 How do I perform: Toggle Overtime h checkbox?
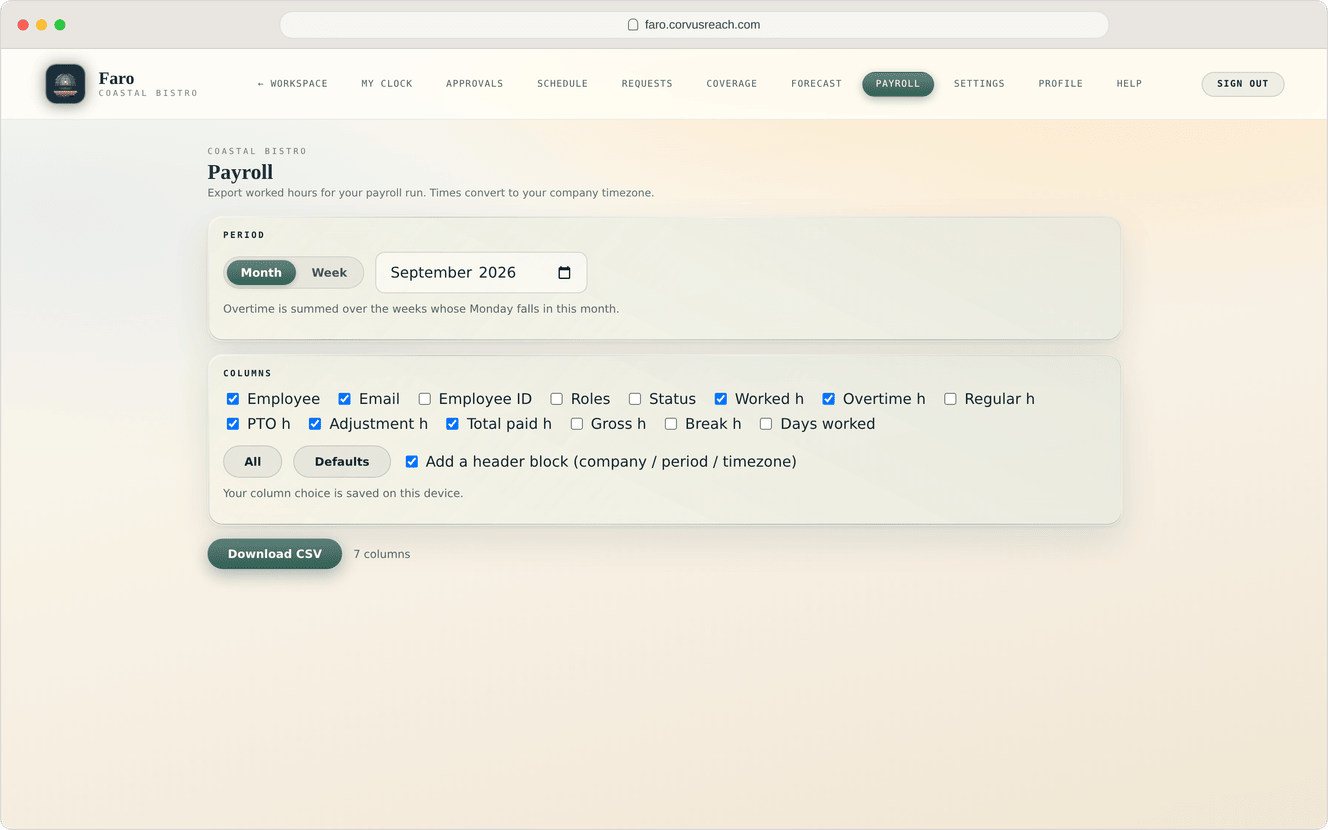click(x=828, y=399)
